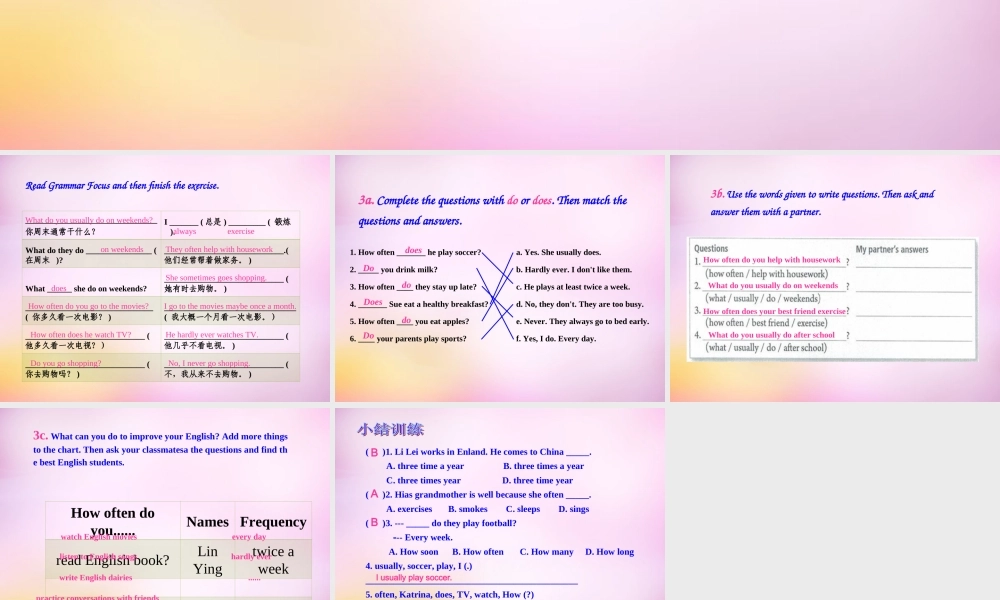Select 'How often does your best friend exercise'
Viewport: 1000px width, 600px height.
coord(774,311)
